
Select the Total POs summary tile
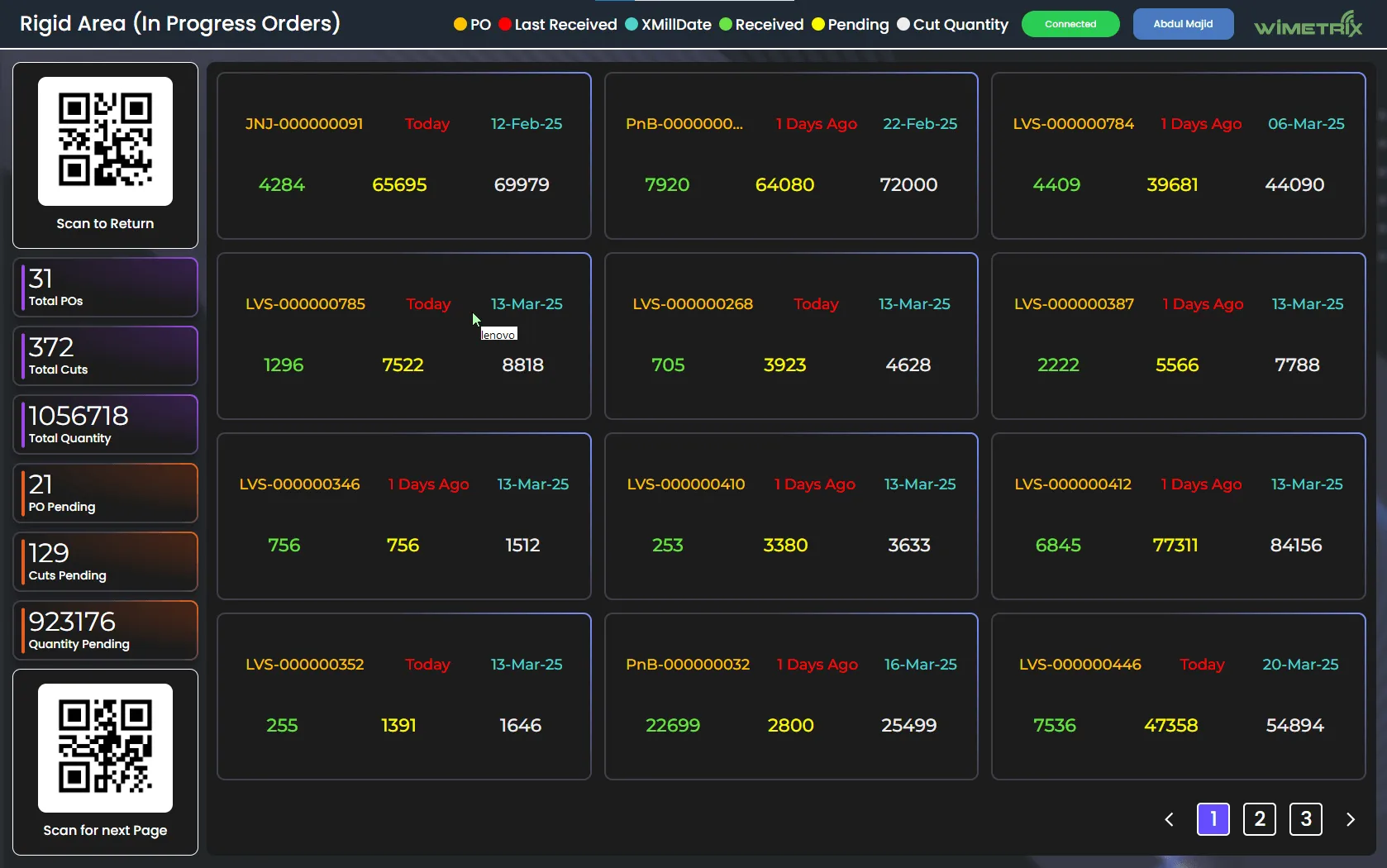105,287
